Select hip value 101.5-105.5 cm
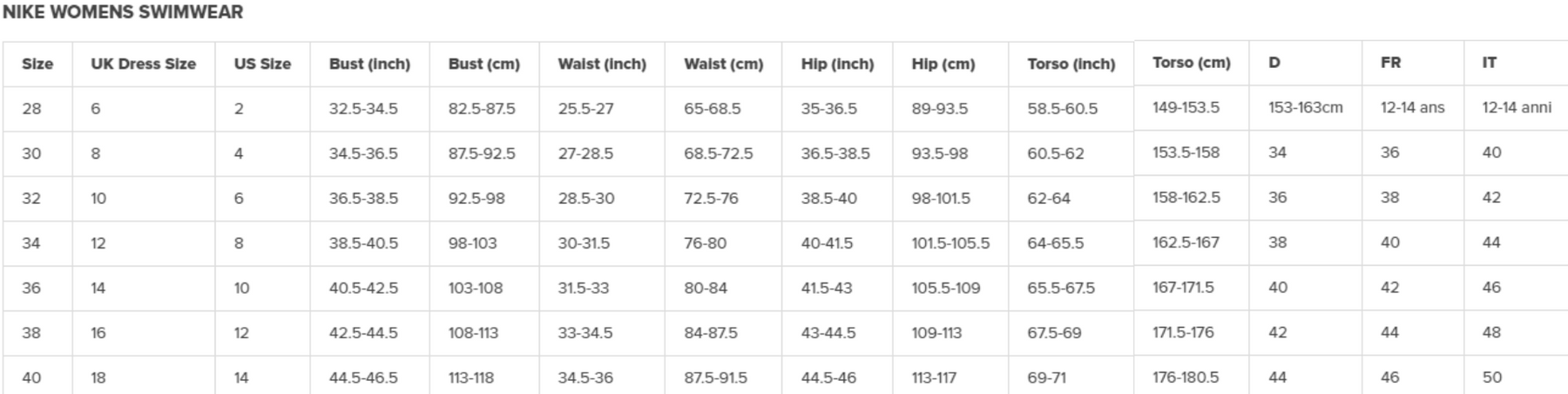 [x=950, y=243]
